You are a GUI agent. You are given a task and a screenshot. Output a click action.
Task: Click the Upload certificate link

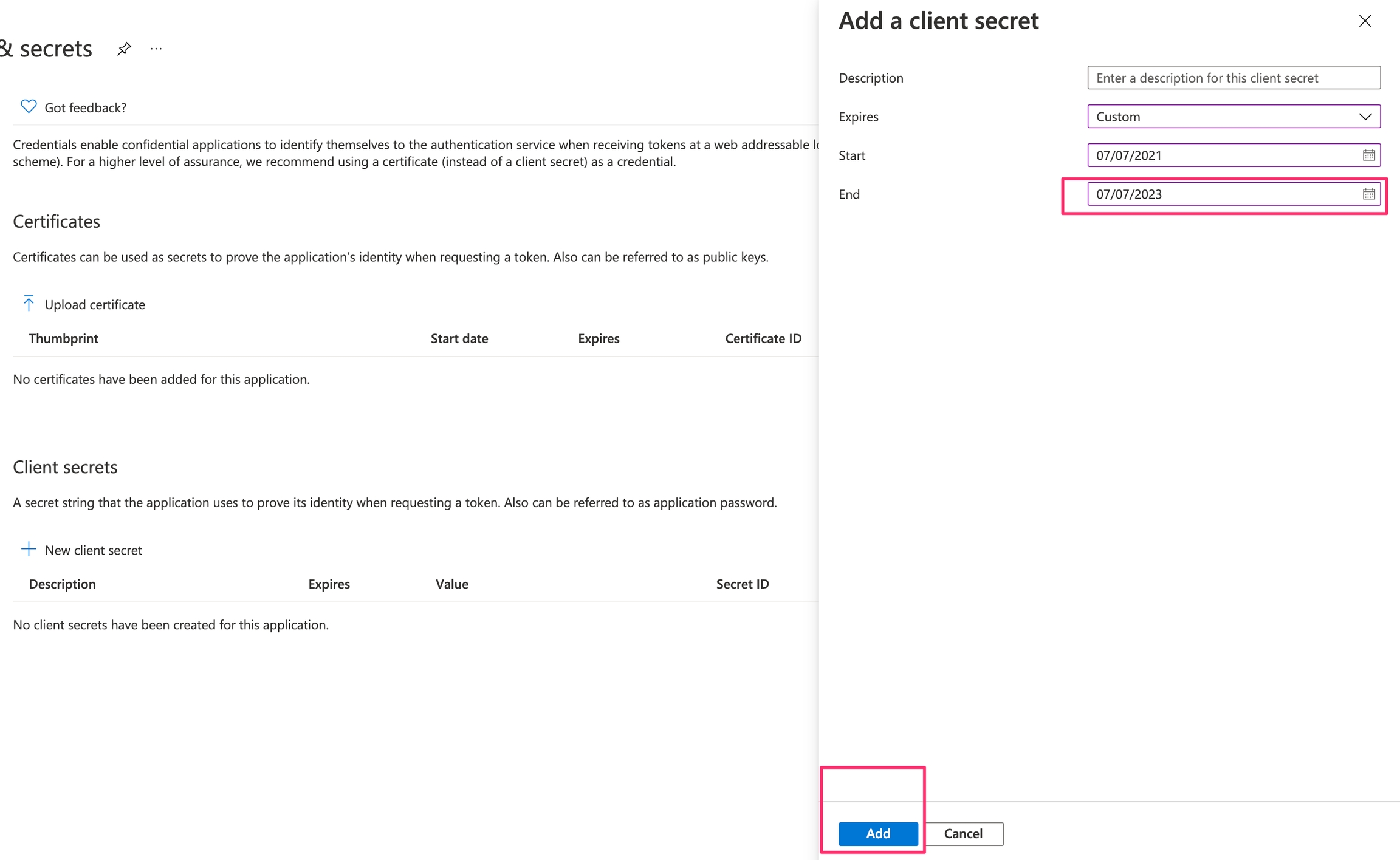click(x=95, y=304)
